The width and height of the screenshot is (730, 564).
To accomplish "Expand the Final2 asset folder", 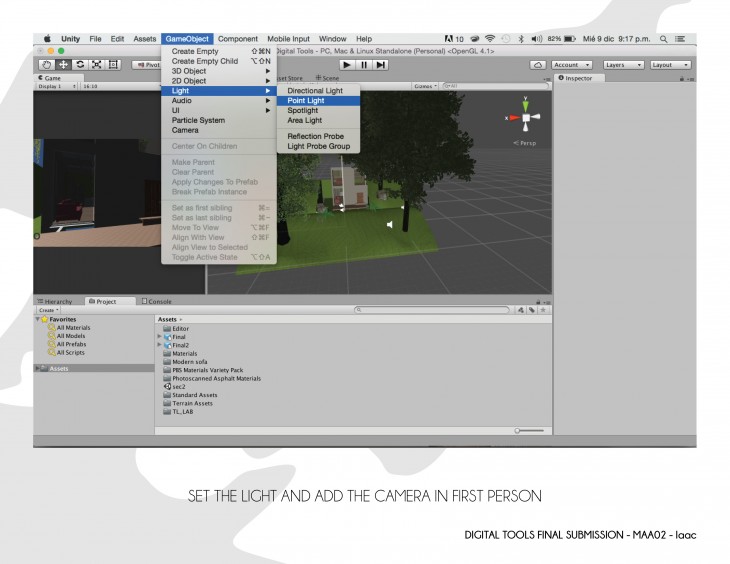I will point(161,345).
